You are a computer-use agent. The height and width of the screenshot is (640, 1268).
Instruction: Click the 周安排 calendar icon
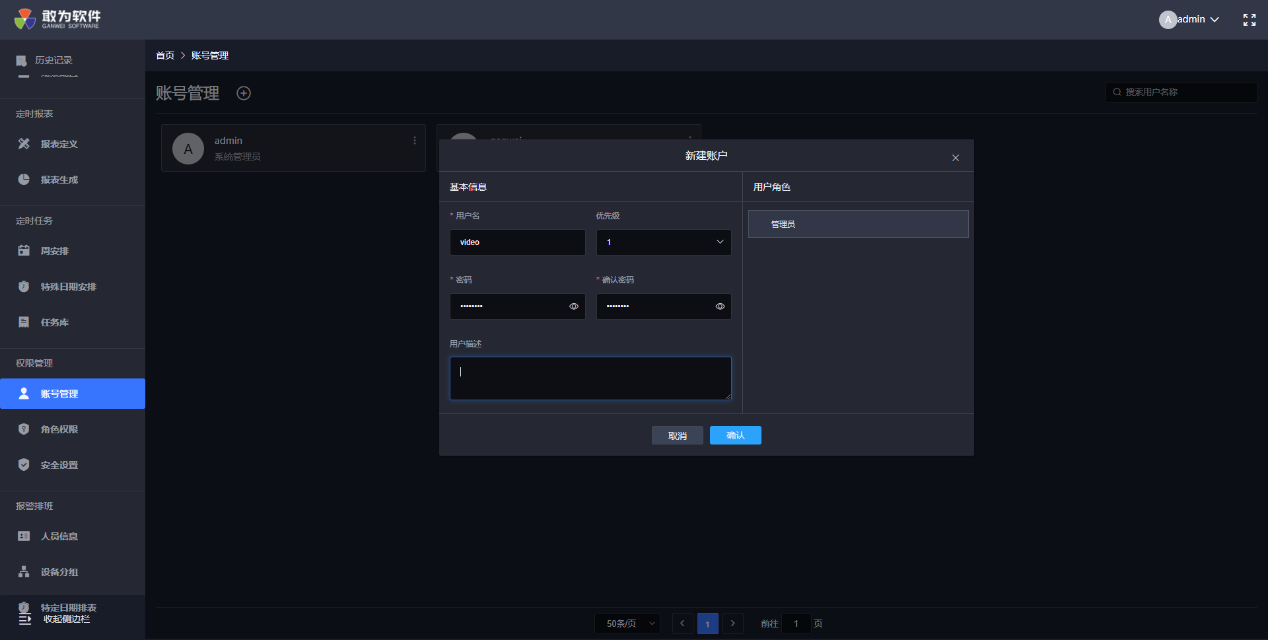click(x=24, y=251)
